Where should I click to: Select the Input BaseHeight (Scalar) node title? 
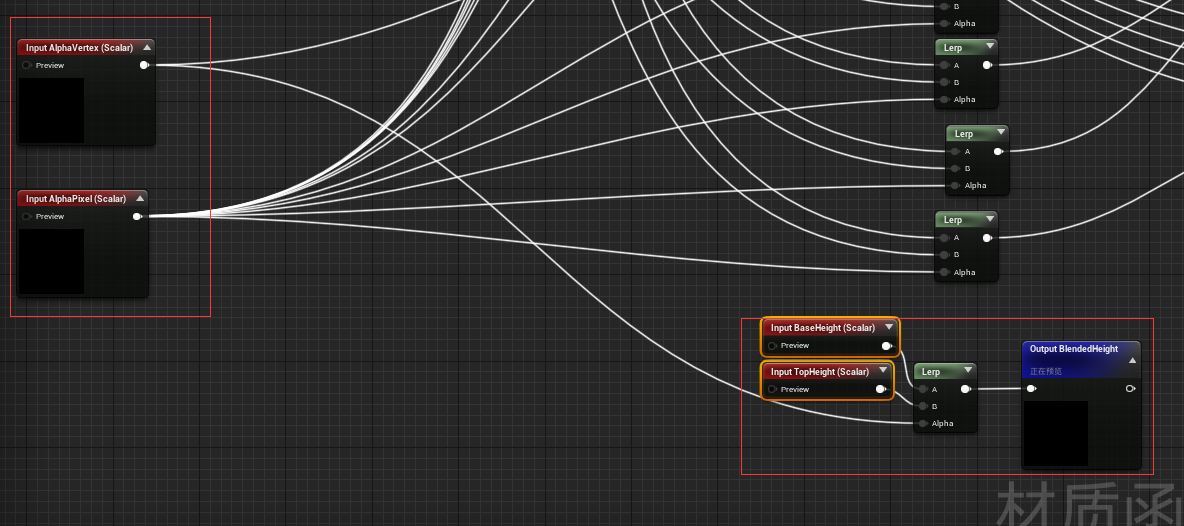pyautogui.click(x=823, y=328)
